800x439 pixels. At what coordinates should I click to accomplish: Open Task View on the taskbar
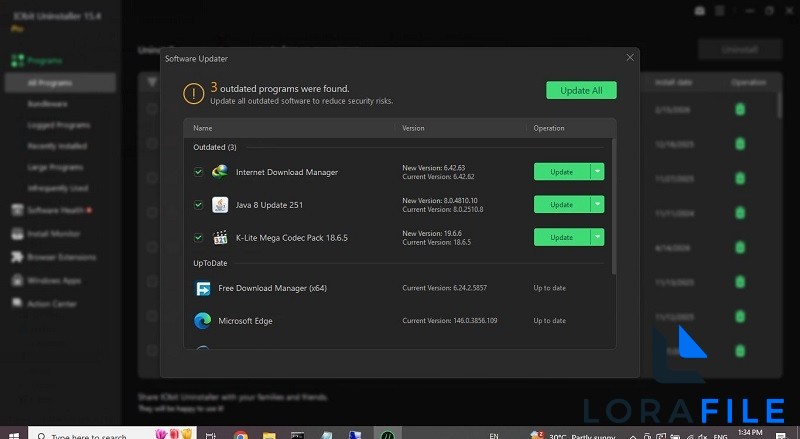[210, 435]
